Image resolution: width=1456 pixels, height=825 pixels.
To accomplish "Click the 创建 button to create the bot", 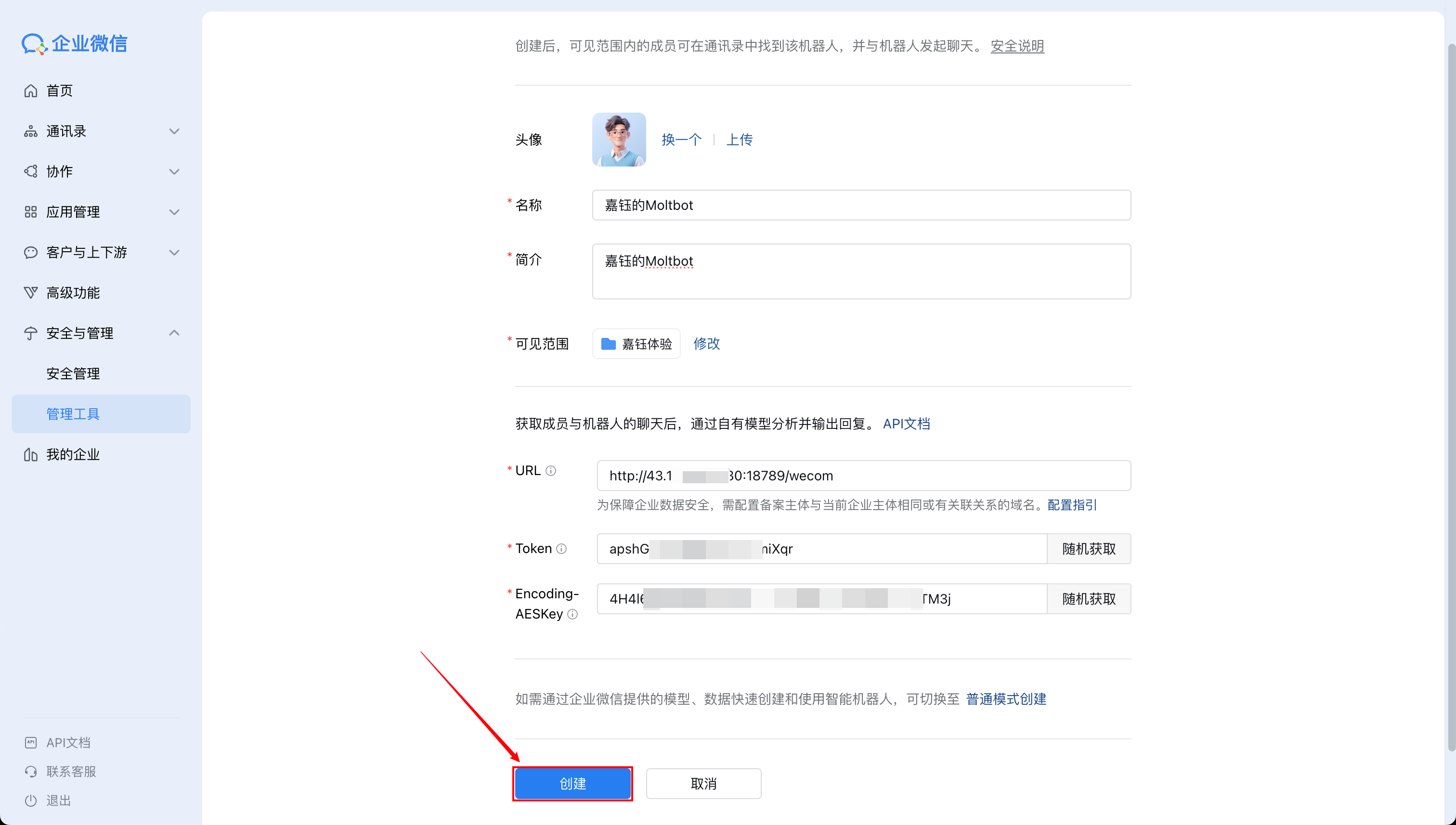I will (572, 784).
